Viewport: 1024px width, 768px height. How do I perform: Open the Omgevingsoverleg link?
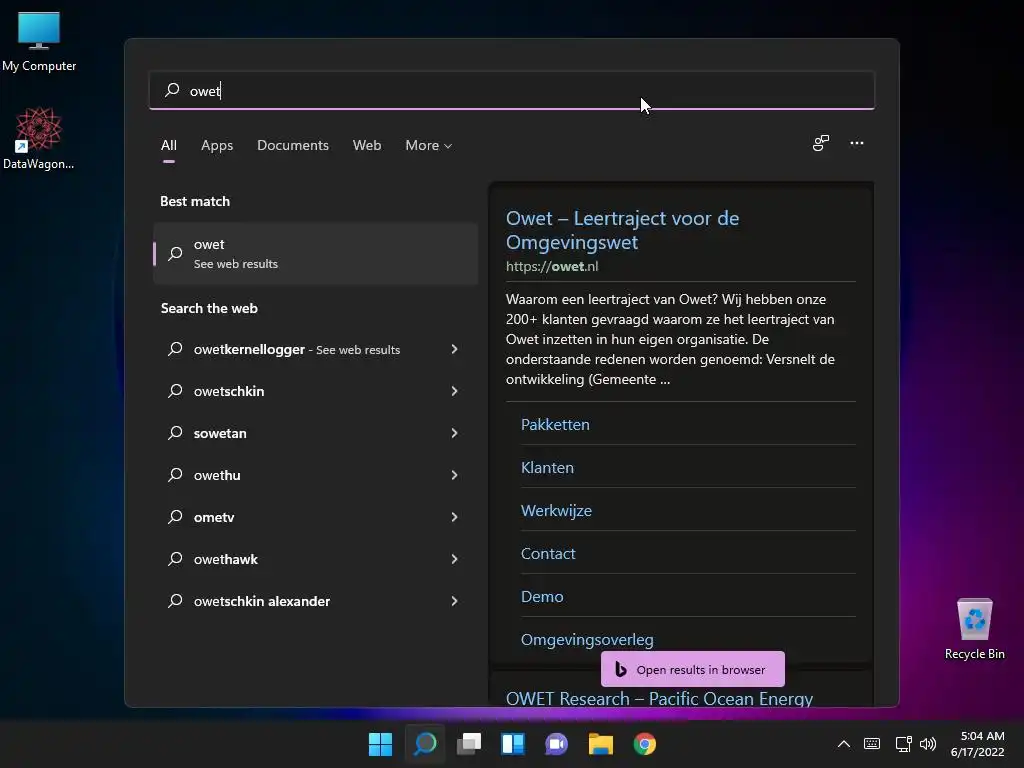pyautogui.click(x=587, y=639)
